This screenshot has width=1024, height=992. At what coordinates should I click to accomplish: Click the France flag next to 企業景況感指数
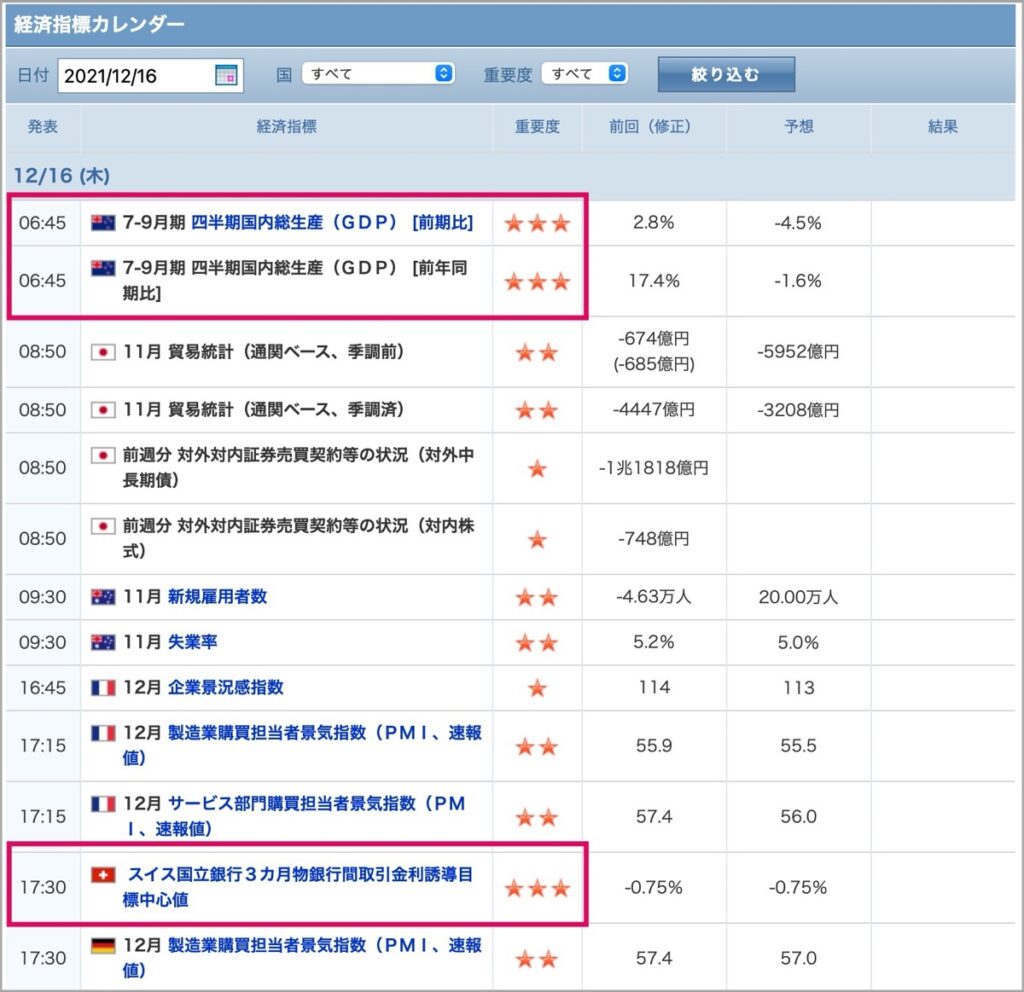click(103, 688)
